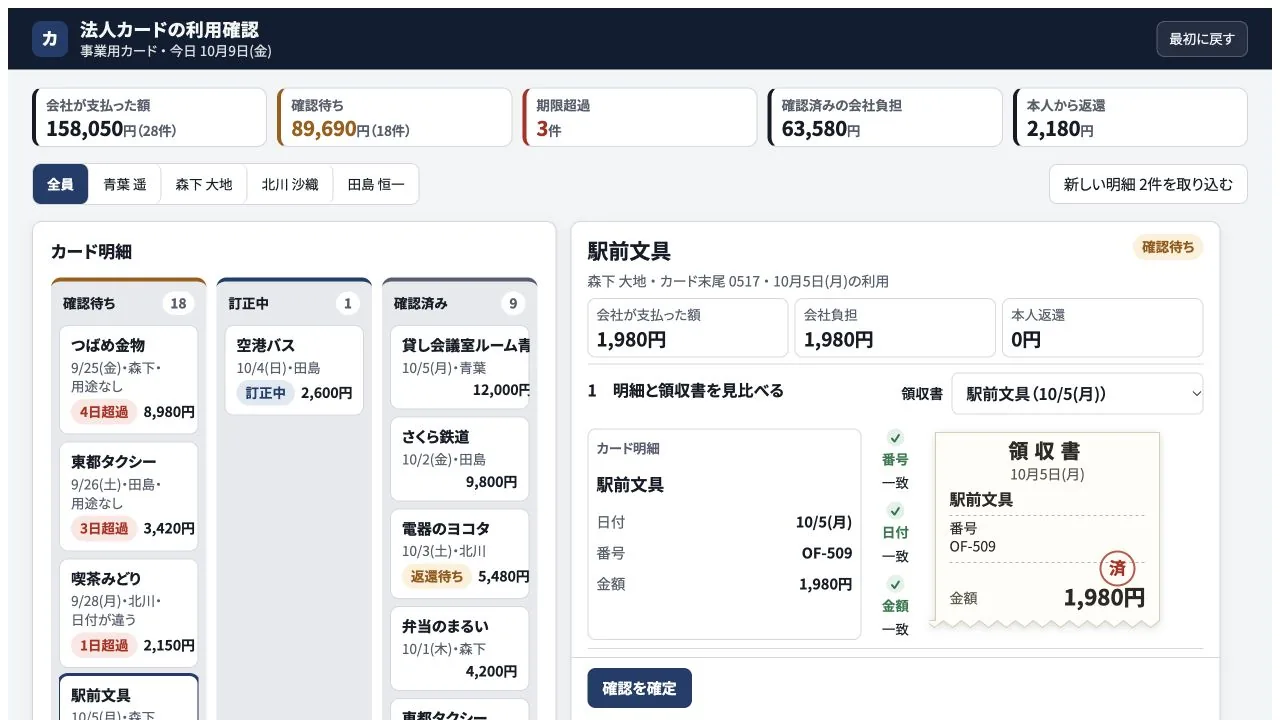
Task: Click the 返還待ち badge on 電器のヨコタ
Action: pos(437,576)
